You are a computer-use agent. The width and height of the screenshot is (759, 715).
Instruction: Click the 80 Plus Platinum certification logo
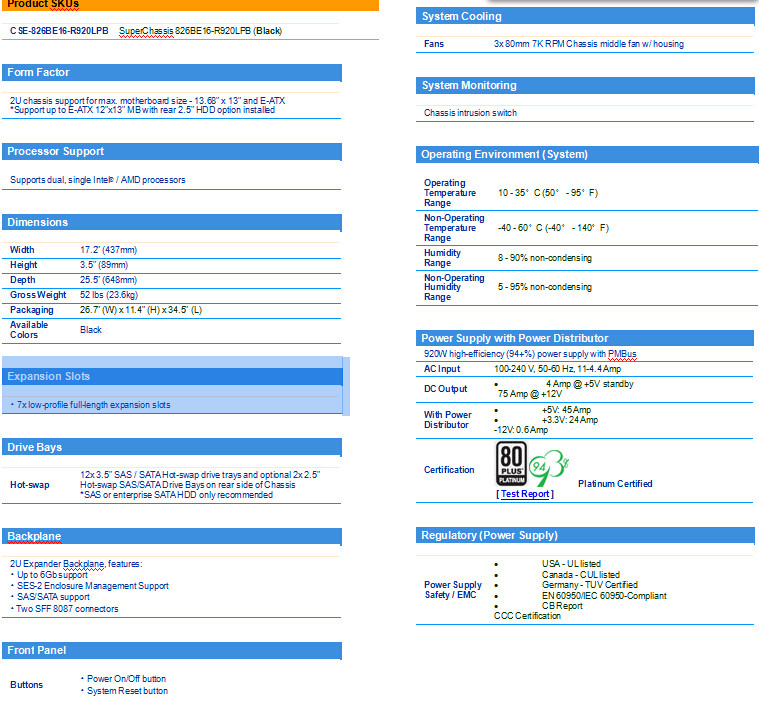511,463
